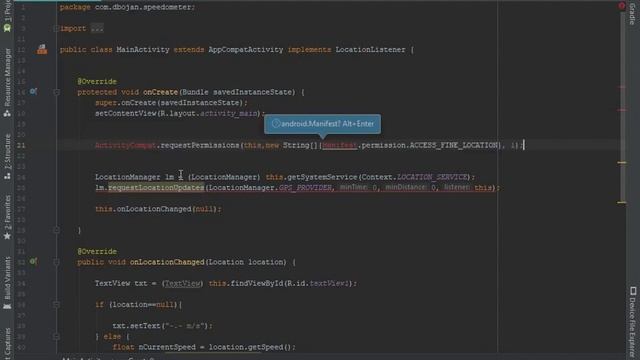Click the android.Manifest? Alt+Enter import hint
Image resolution: width=640 pixels, height=360 pixels.
coord(322,124)
